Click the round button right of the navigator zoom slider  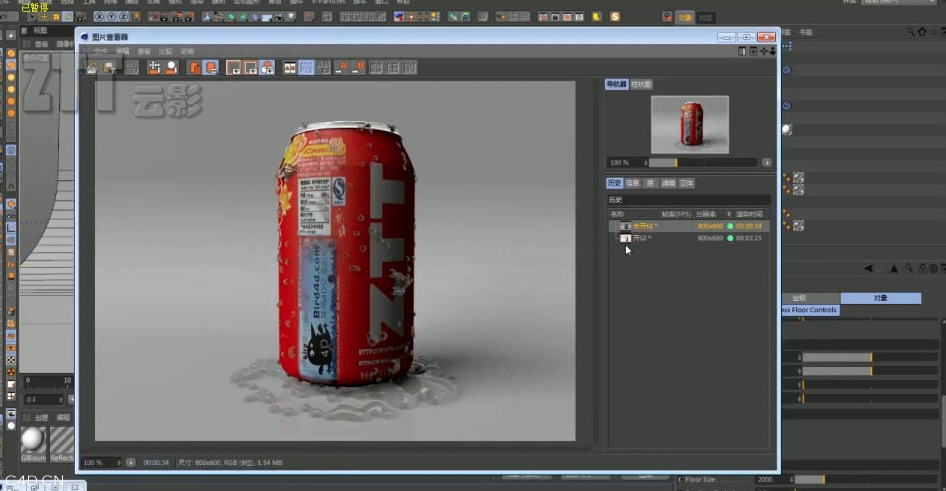coord(767,162)
